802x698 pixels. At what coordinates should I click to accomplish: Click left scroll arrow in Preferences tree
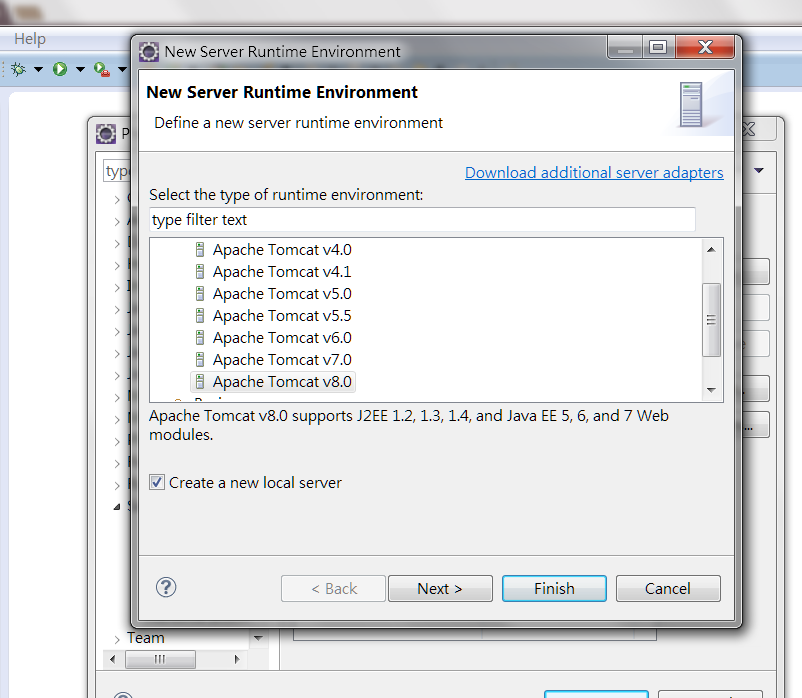pyautogui.click(x=113, y=659)
